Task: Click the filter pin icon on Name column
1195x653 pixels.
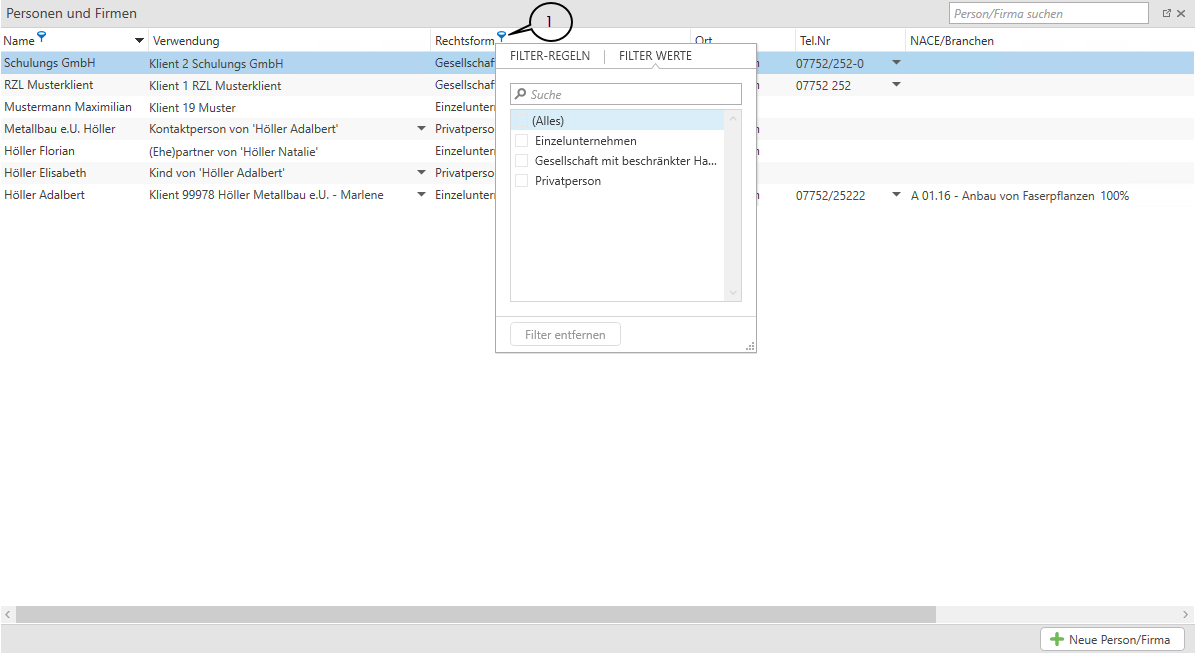Action: click(x=41, y=37)
